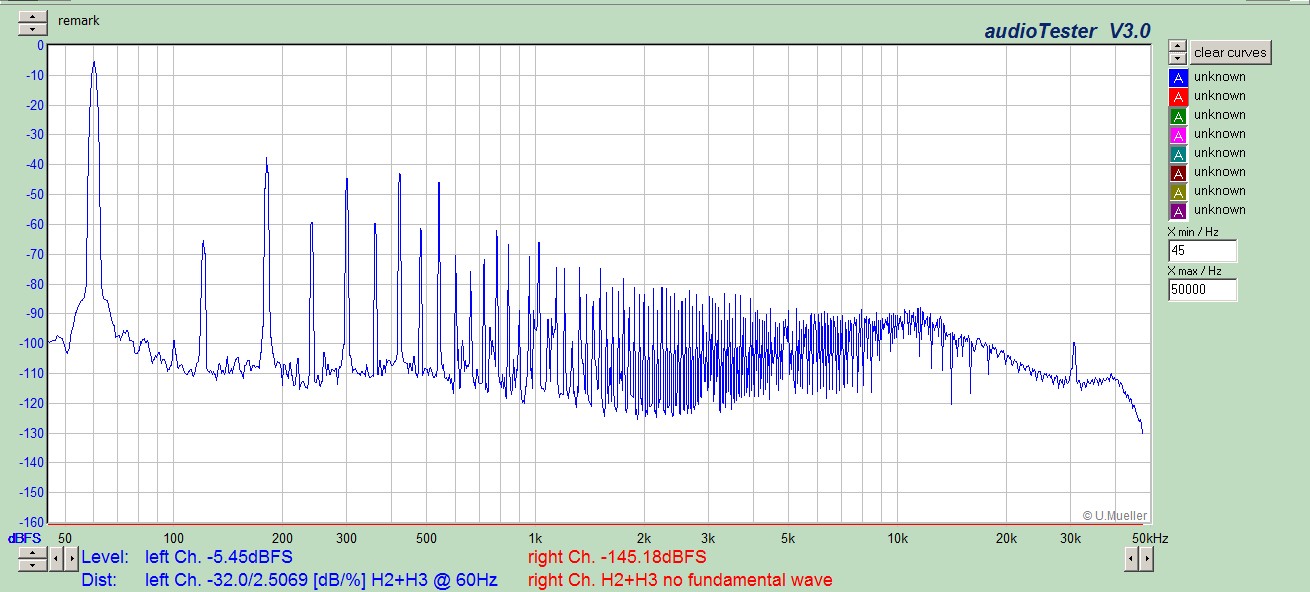Viewport: 1310px width, 592px height.
Task: Click the 'left Ch. -5.45dBFS' level readout
Action: pyautogui.click(x=219, y=558)
